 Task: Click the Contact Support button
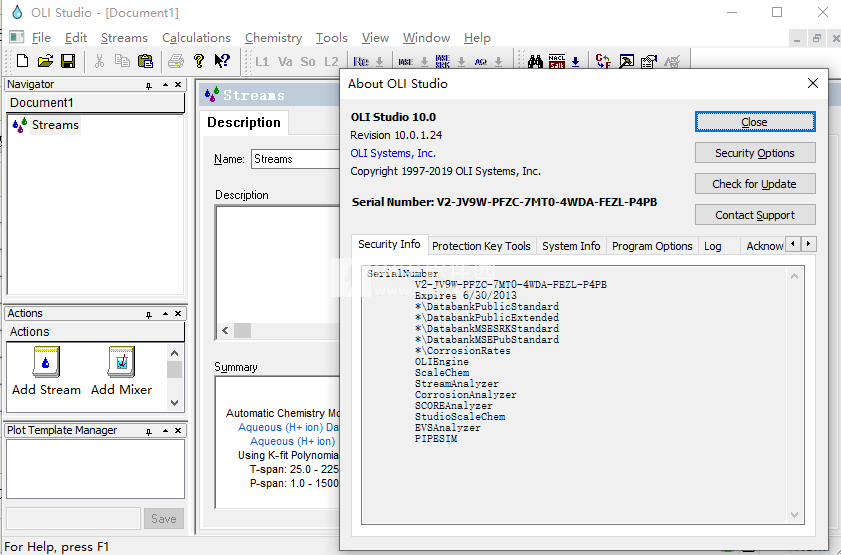[755, 215]
